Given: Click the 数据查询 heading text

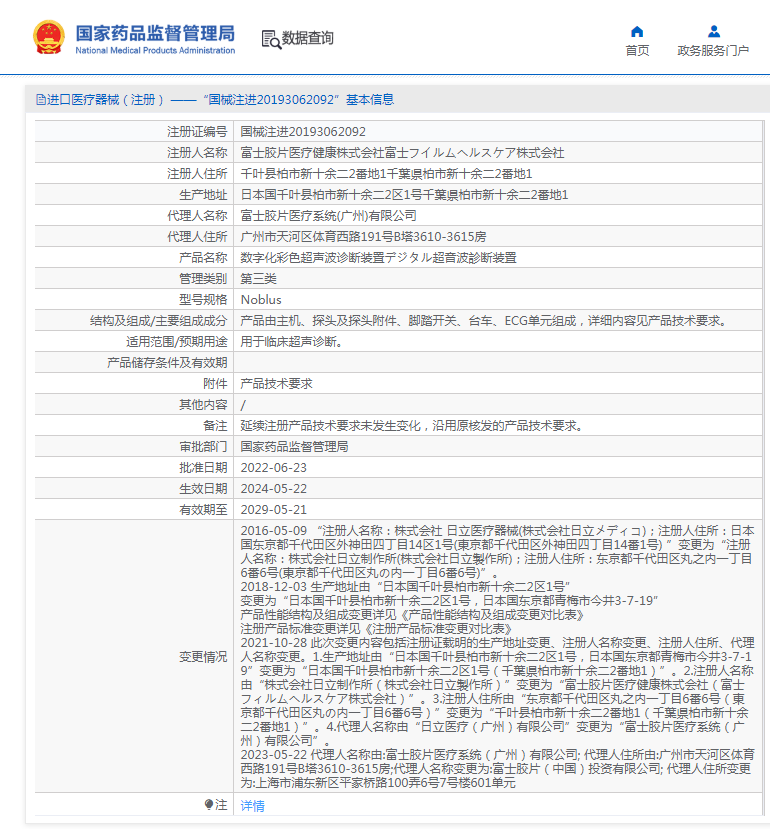Looking at the screenshot, I should point(307,38).
